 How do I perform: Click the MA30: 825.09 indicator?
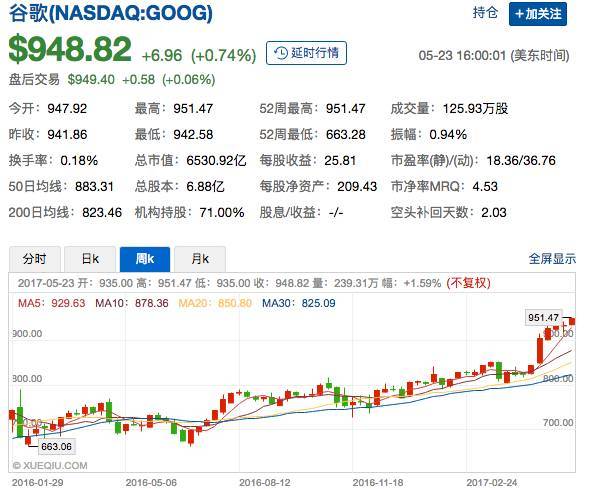[299, 303]
